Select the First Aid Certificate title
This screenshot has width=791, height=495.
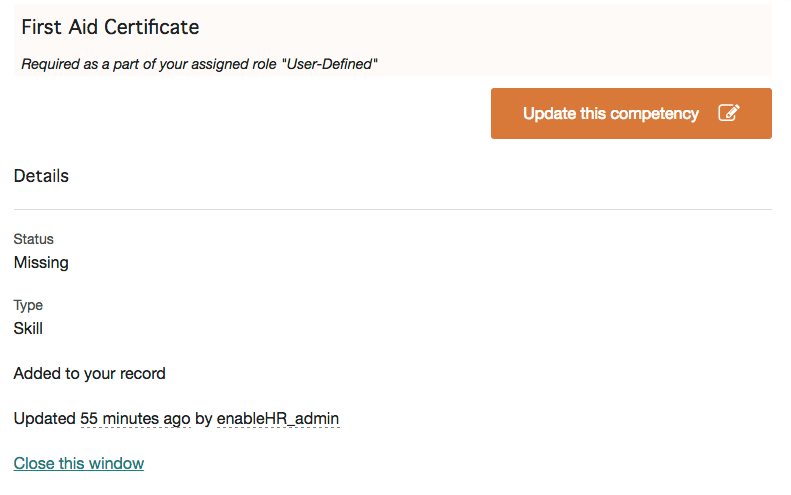click(x=110, y=27)
